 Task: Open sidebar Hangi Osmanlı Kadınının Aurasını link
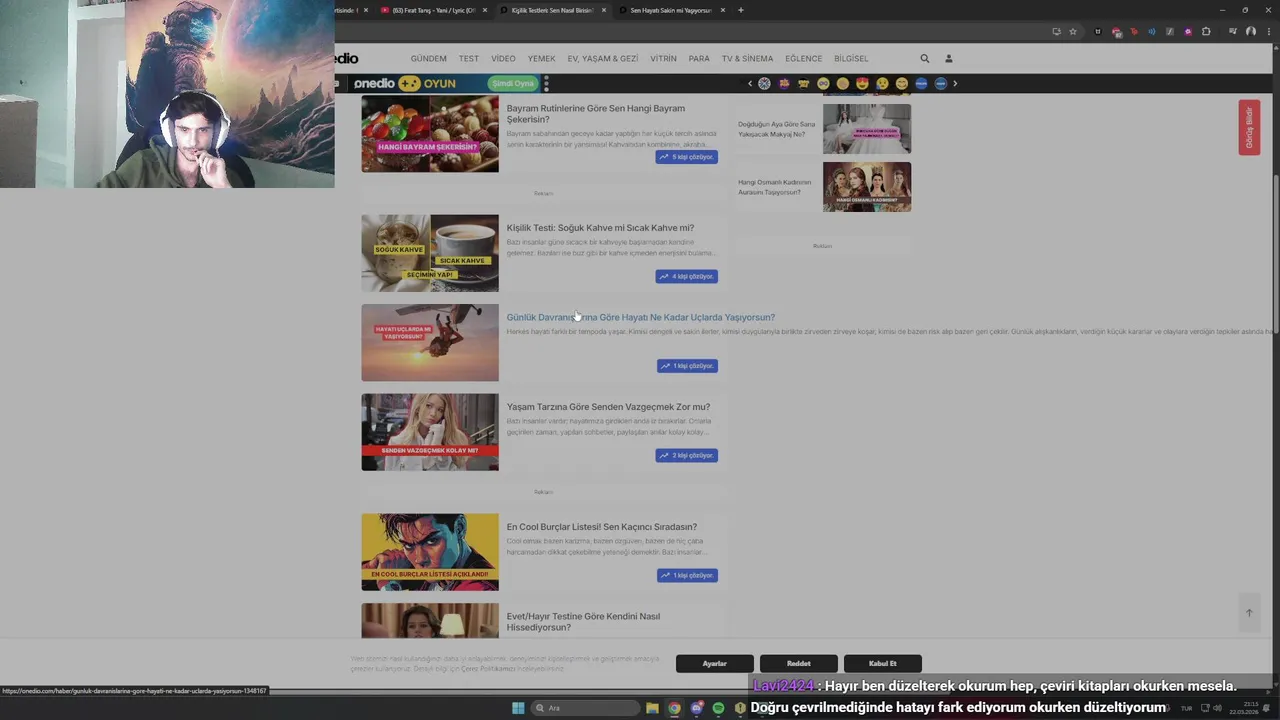pos(775,187)
